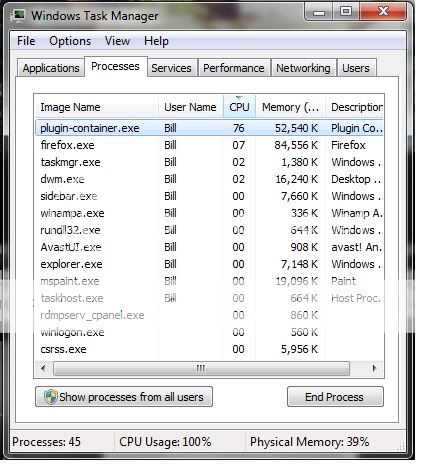Click the End Process button
The width and height of the screenshot is (426, 469).
335,397
